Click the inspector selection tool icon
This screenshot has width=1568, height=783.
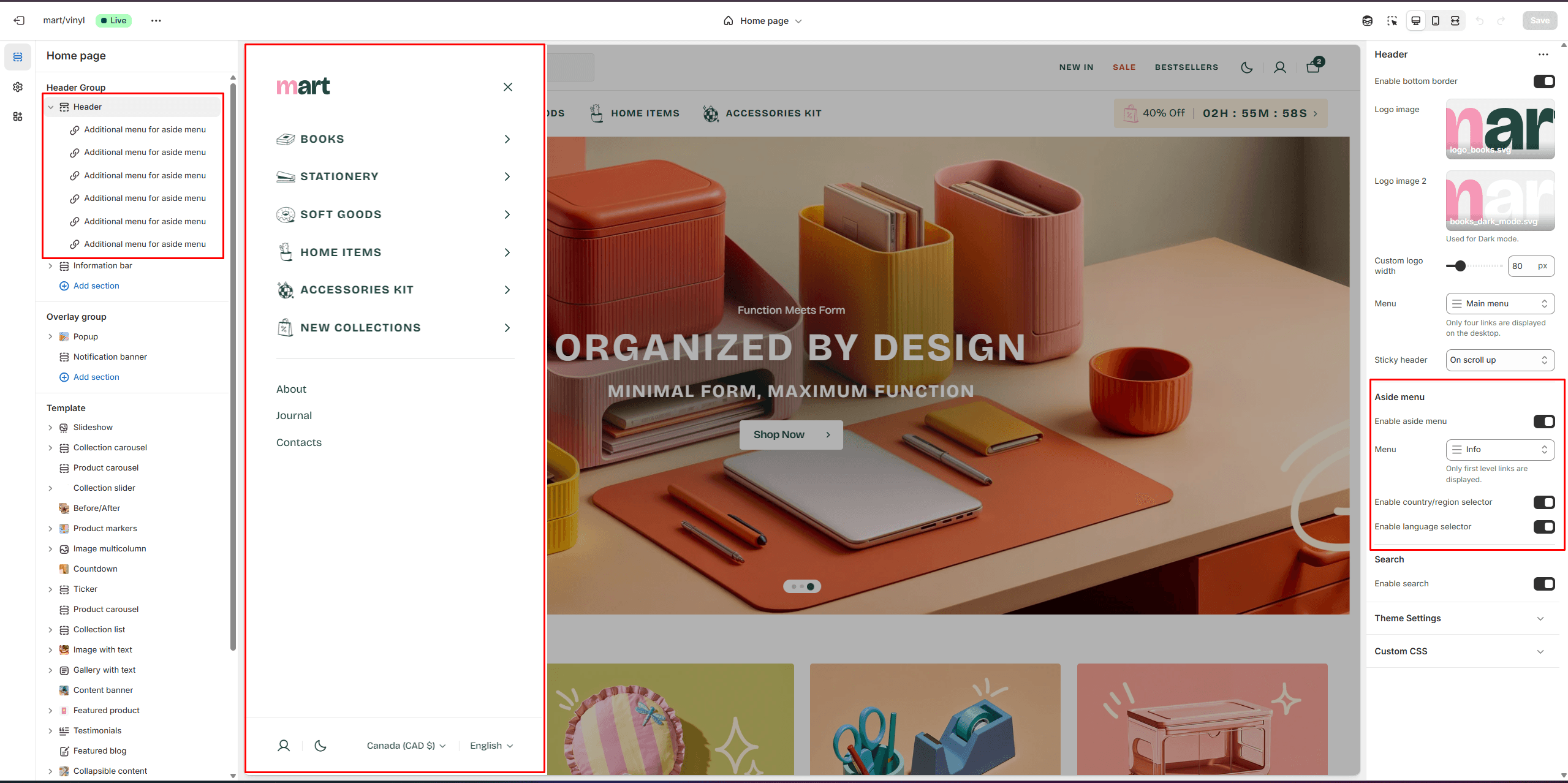tap(1392, 21)
